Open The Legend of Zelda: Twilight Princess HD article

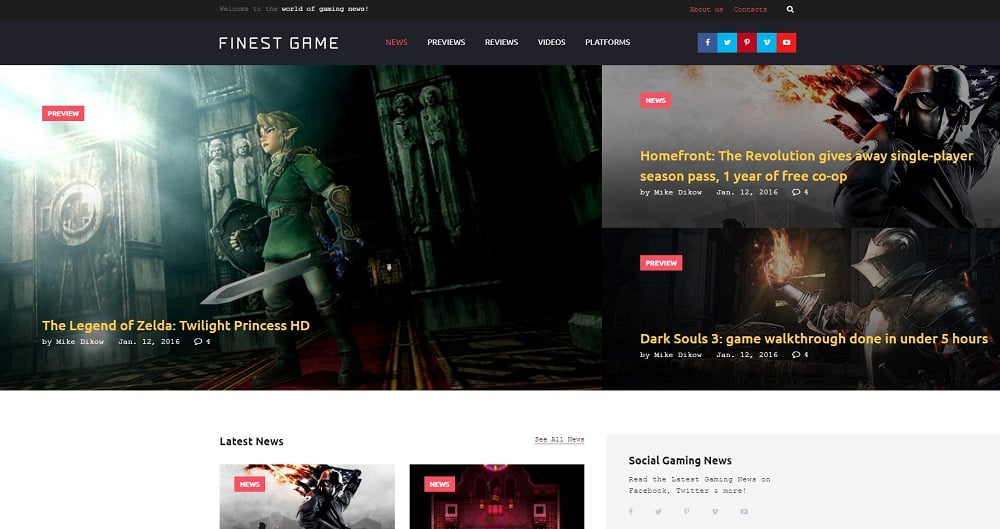click(x=175, y=325)
